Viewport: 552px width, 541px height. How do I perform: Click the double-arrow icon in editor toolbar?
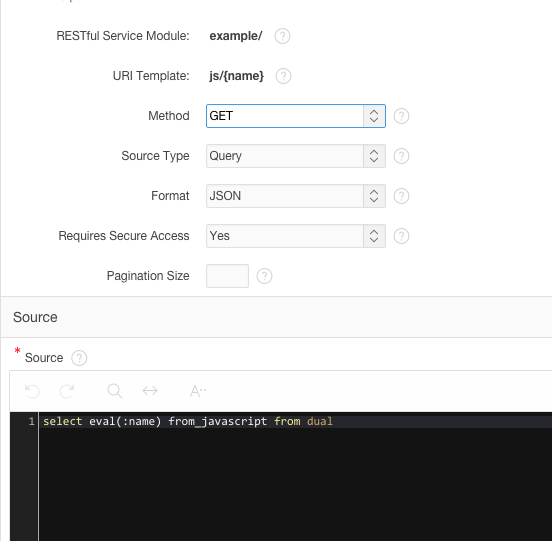[x=150, y=391]
